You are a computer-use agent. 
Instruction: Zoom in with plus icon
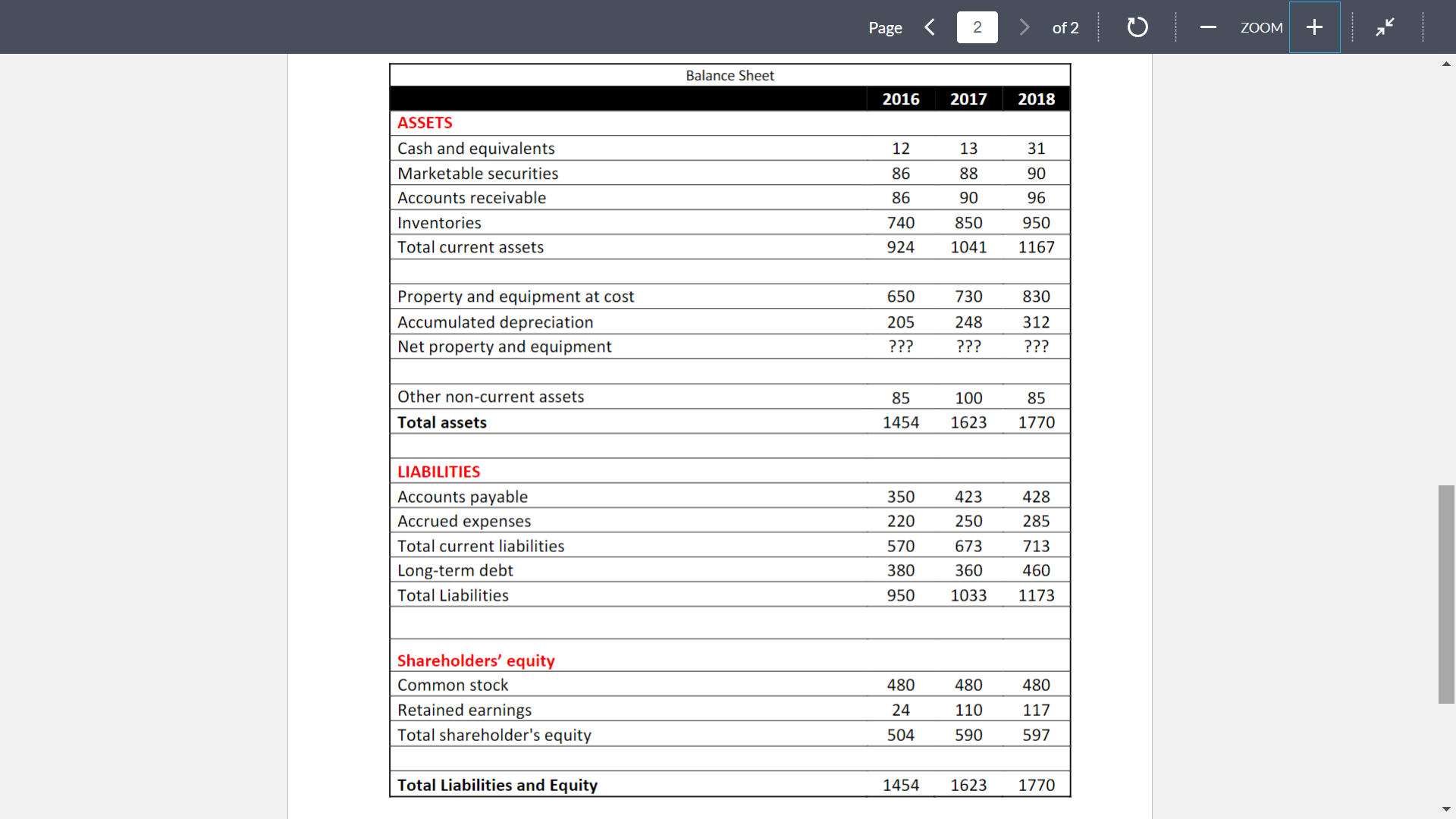[1314, 27]
